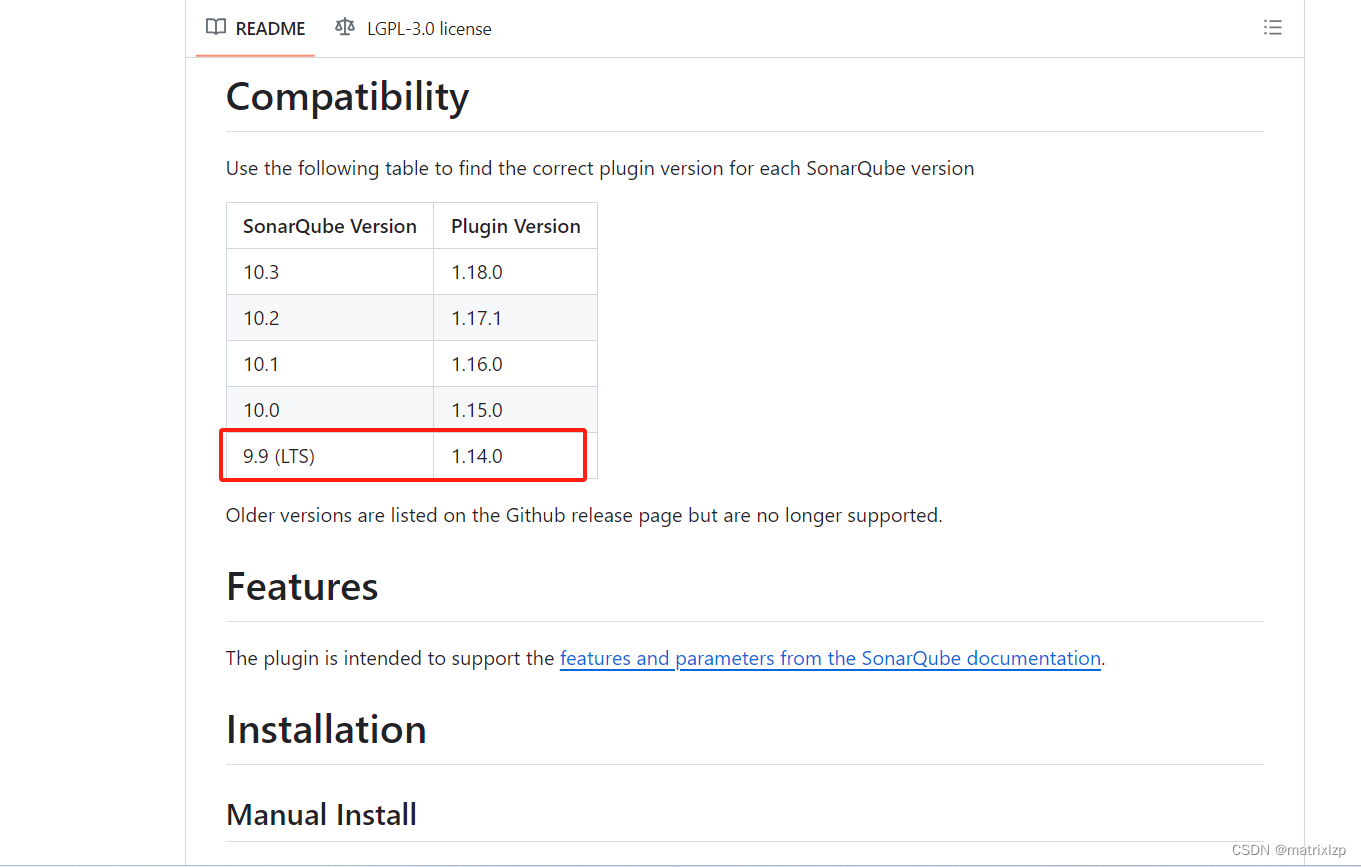Screen dimensions: 1361x867
Task: Click the Plugin Version column header
Action: [515, 226]
